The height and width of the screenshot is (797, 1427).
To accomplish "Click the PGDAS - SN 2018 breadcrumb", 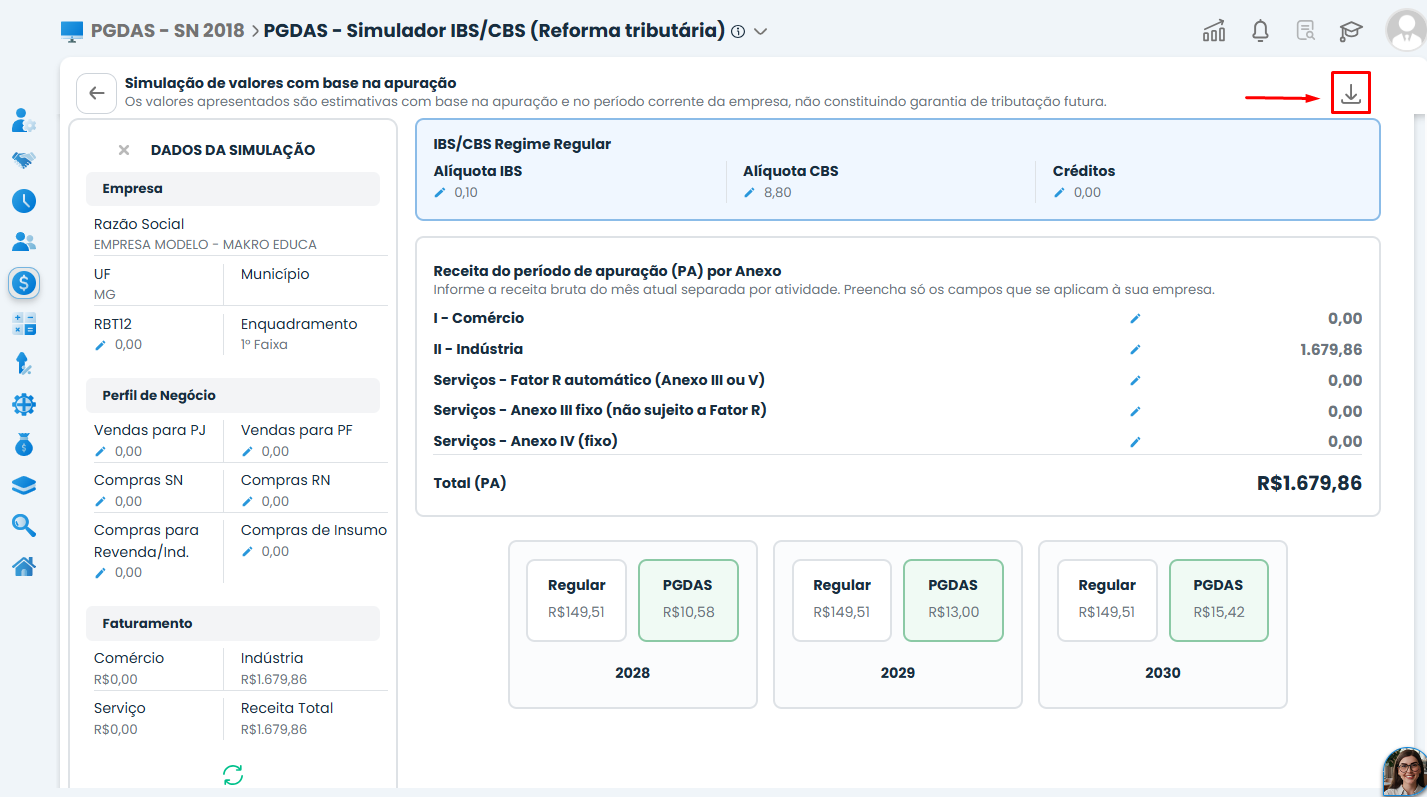I will tap(167, 31).
